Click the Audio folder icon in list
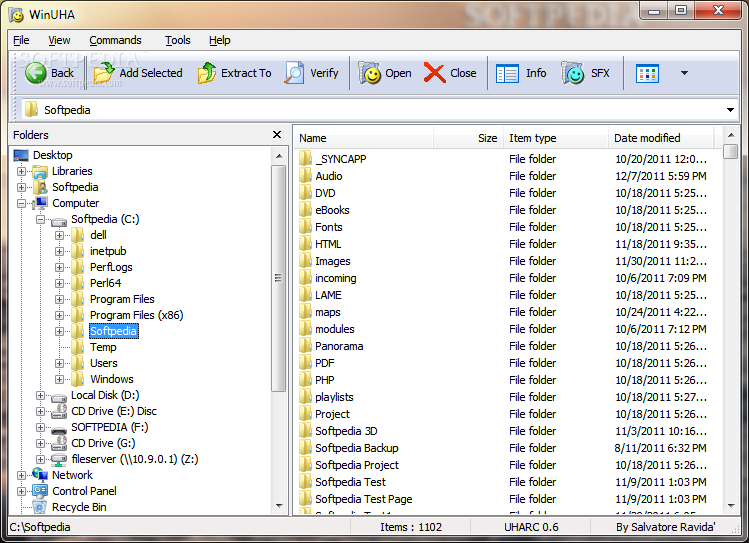 click(306, 176)
